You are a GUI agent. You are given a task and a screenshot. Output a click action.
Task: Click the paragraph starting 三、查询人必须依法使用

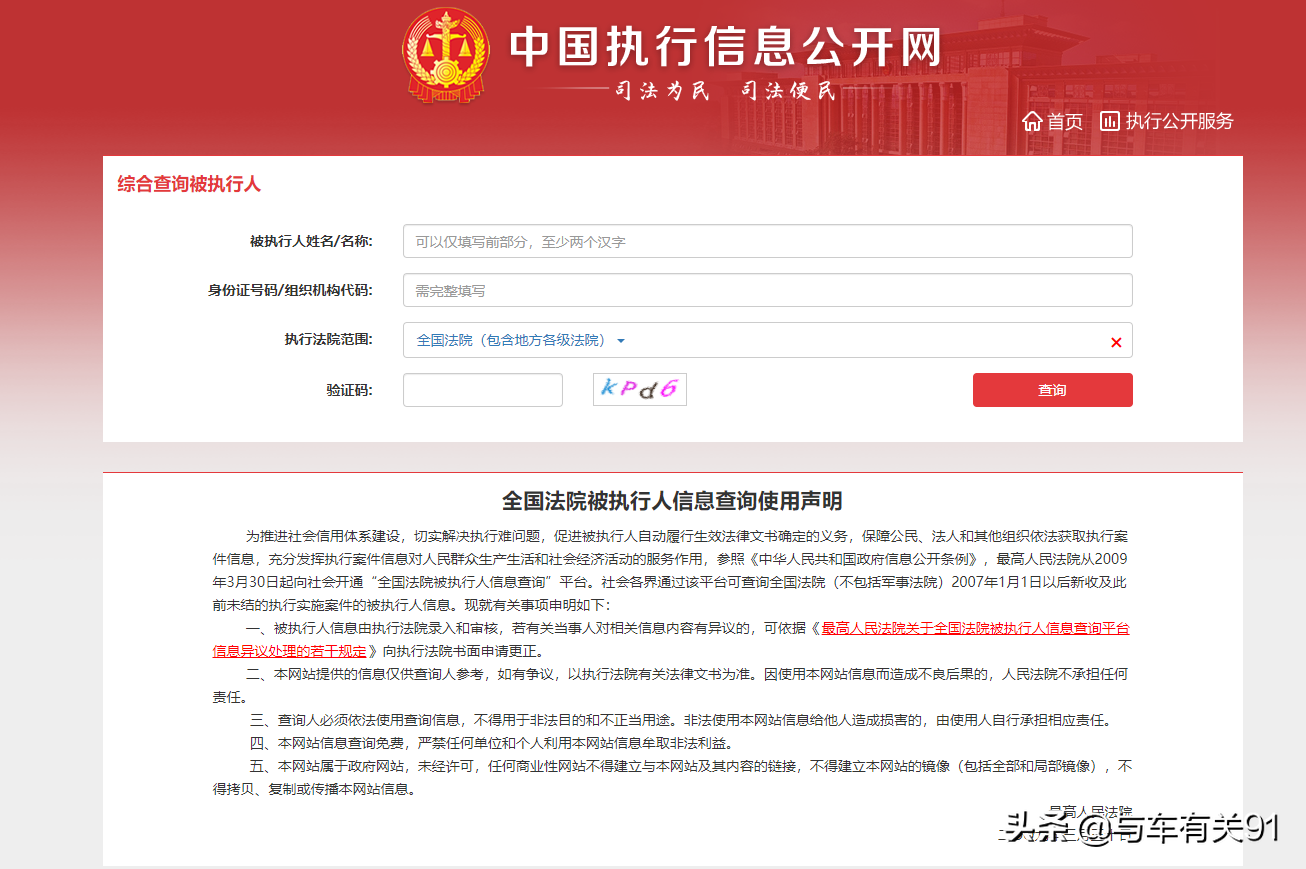[680, 720]
